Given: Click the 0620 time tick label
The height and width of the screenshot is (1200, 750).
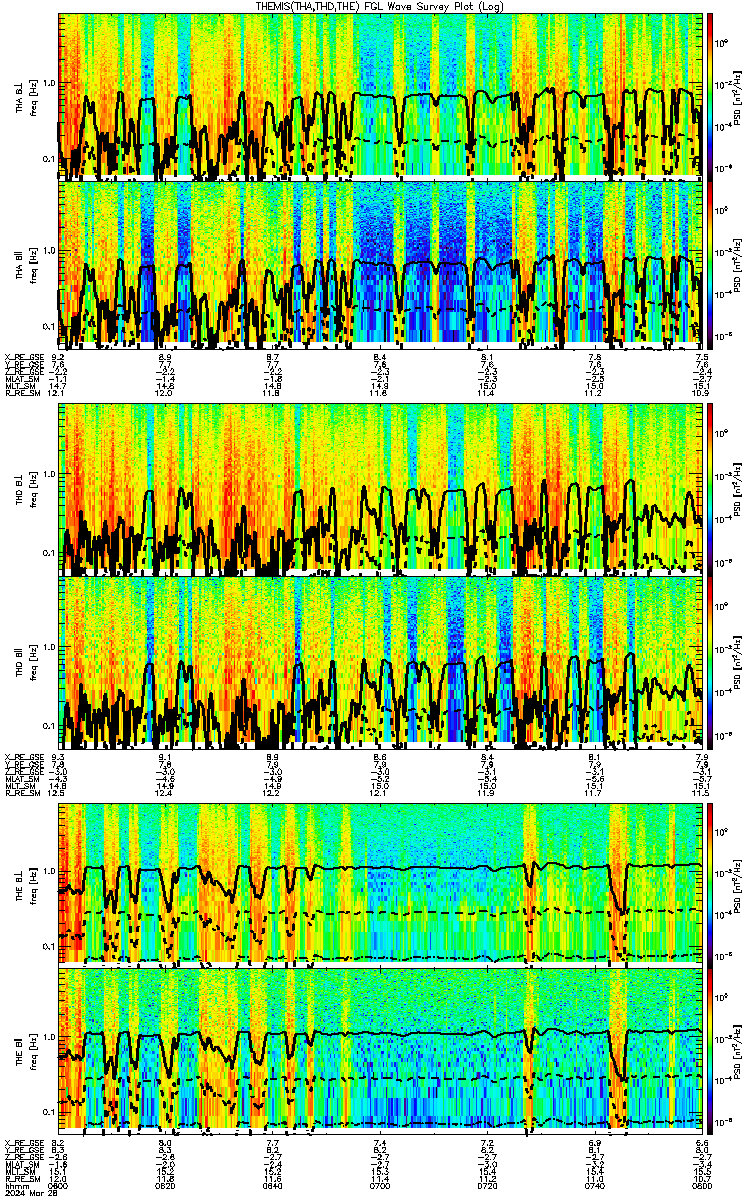Looking at the screenshot, I should (x=166, y=1186).
